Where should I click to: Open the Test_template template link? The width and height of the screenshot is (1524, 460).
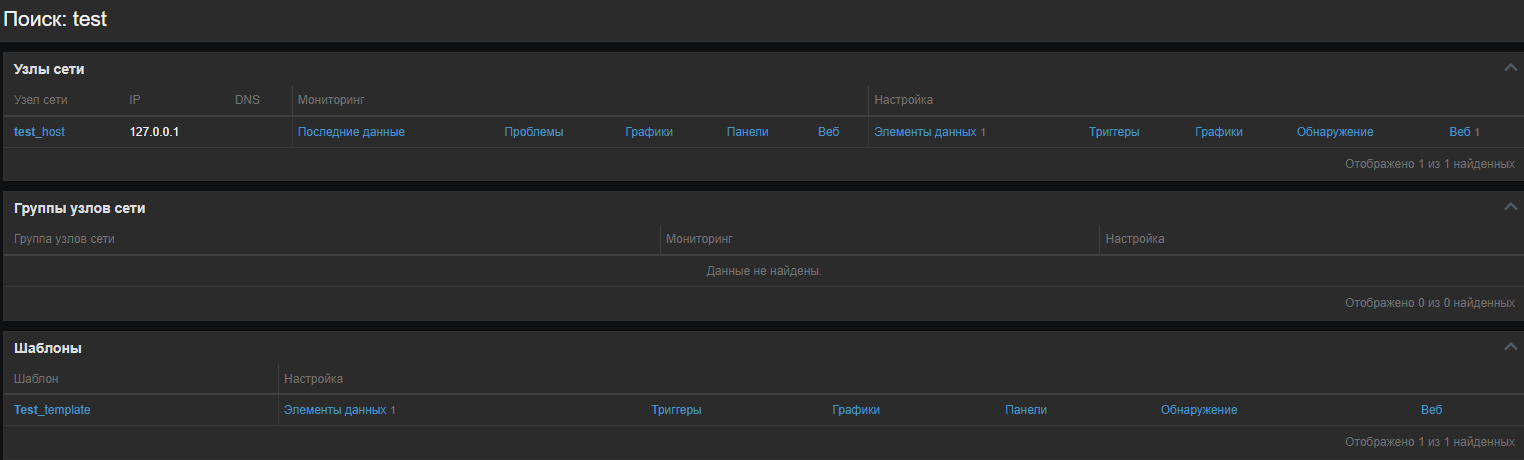pyautogui.click(x=52, y=410)
